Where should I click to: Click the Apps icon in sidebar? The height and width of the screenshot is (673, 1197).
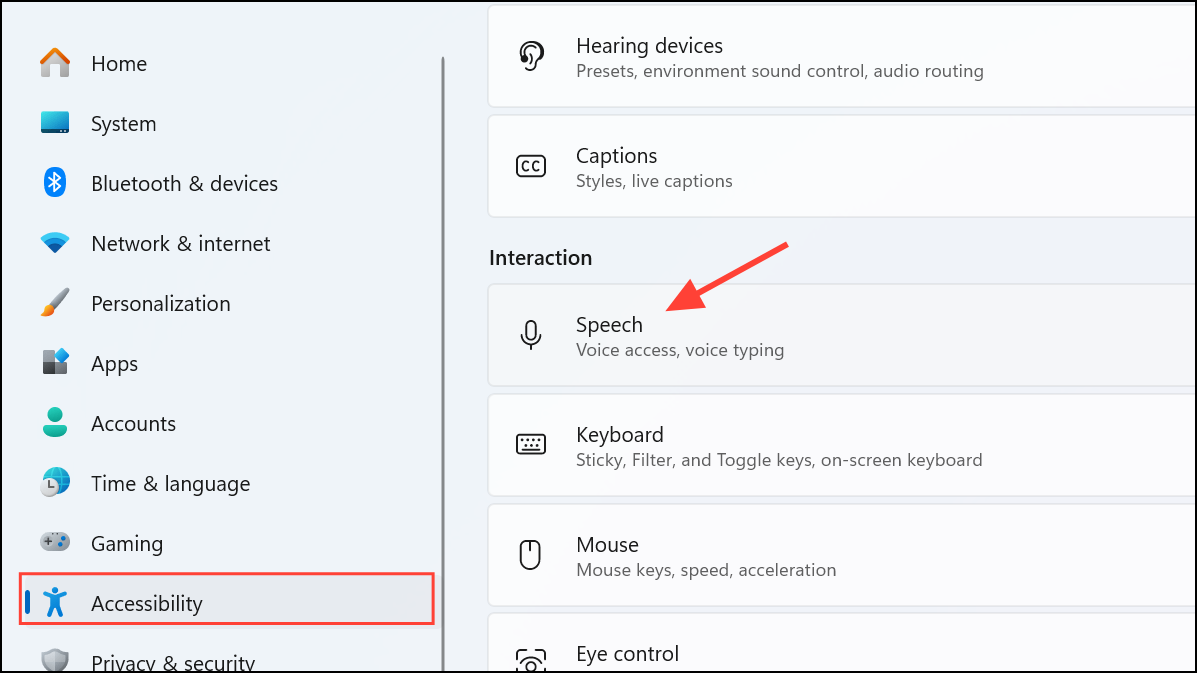point(55,362)
